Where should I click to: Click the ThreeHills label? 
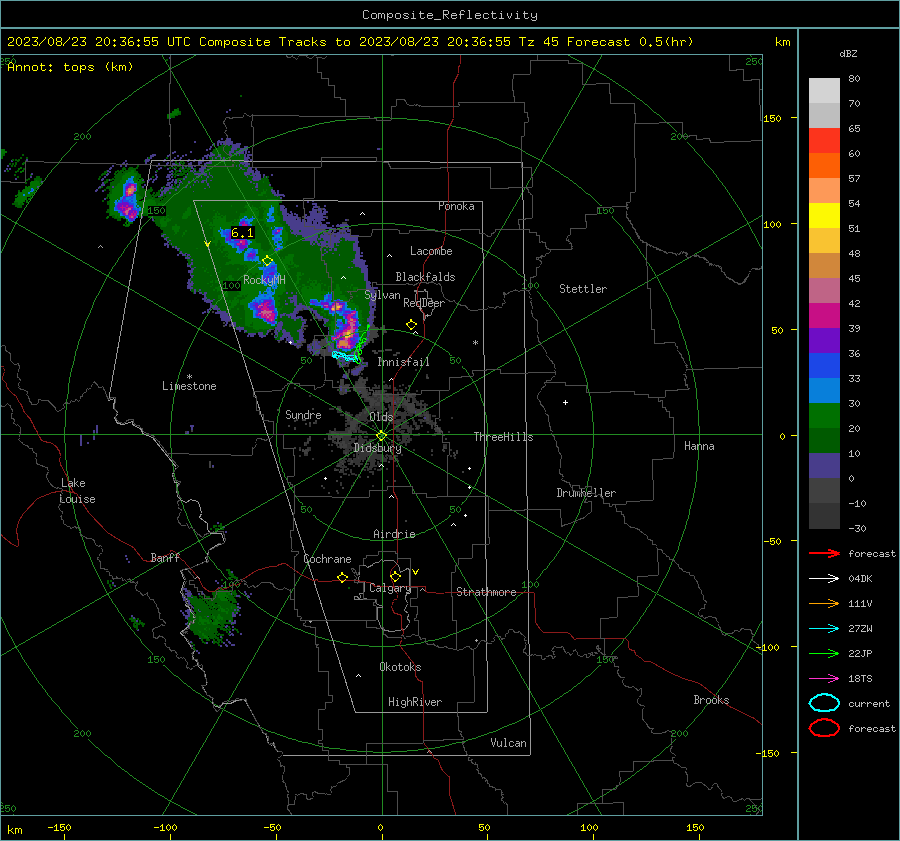(x=503, y=437)
